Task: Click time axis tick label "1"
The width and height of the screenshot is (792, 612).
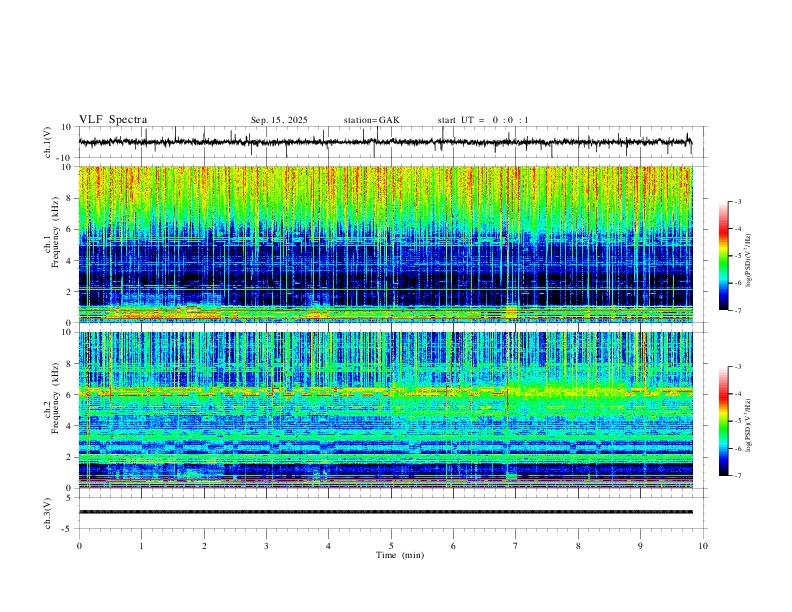Action: pos(141,546)
